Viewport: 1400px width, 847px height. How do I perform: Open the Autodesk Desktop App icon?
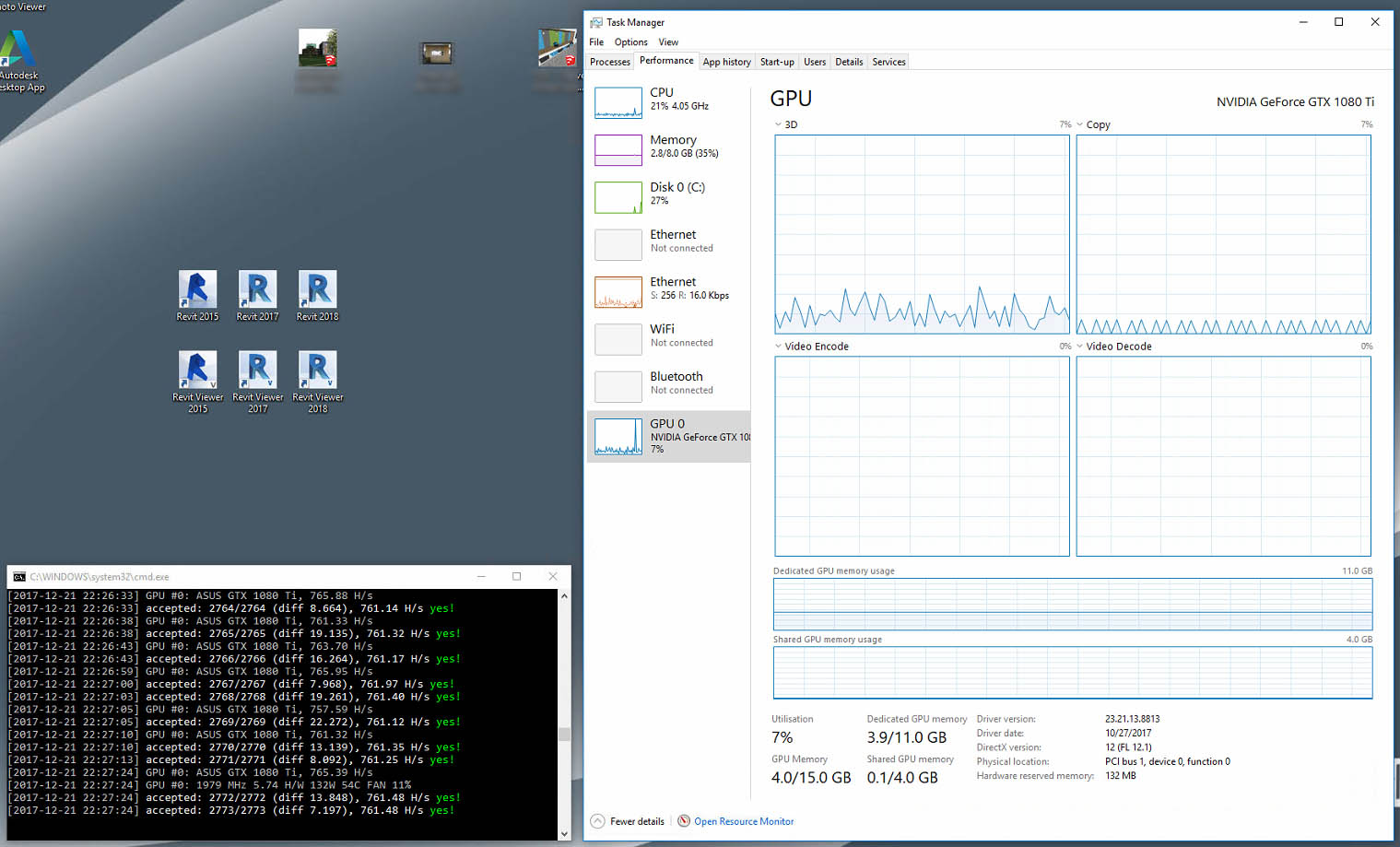18,61
